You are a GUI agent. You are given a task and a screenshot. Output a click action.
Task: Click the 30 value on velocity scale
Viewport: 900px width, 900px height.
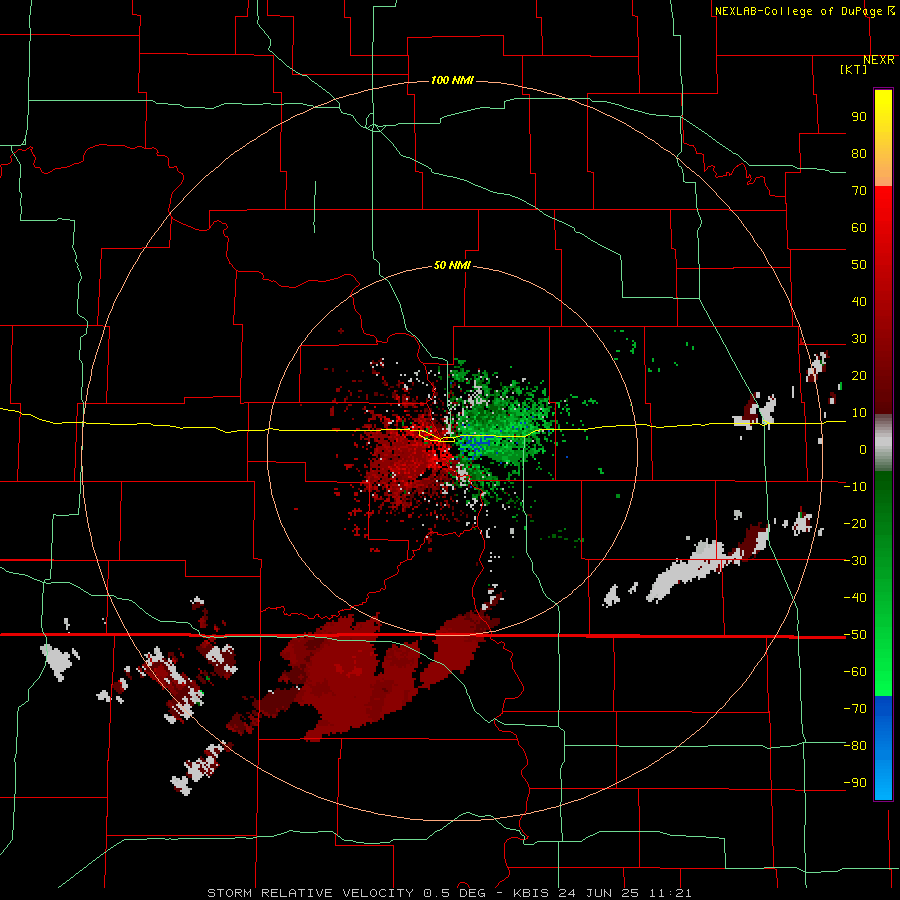click(x=859, y=339)
